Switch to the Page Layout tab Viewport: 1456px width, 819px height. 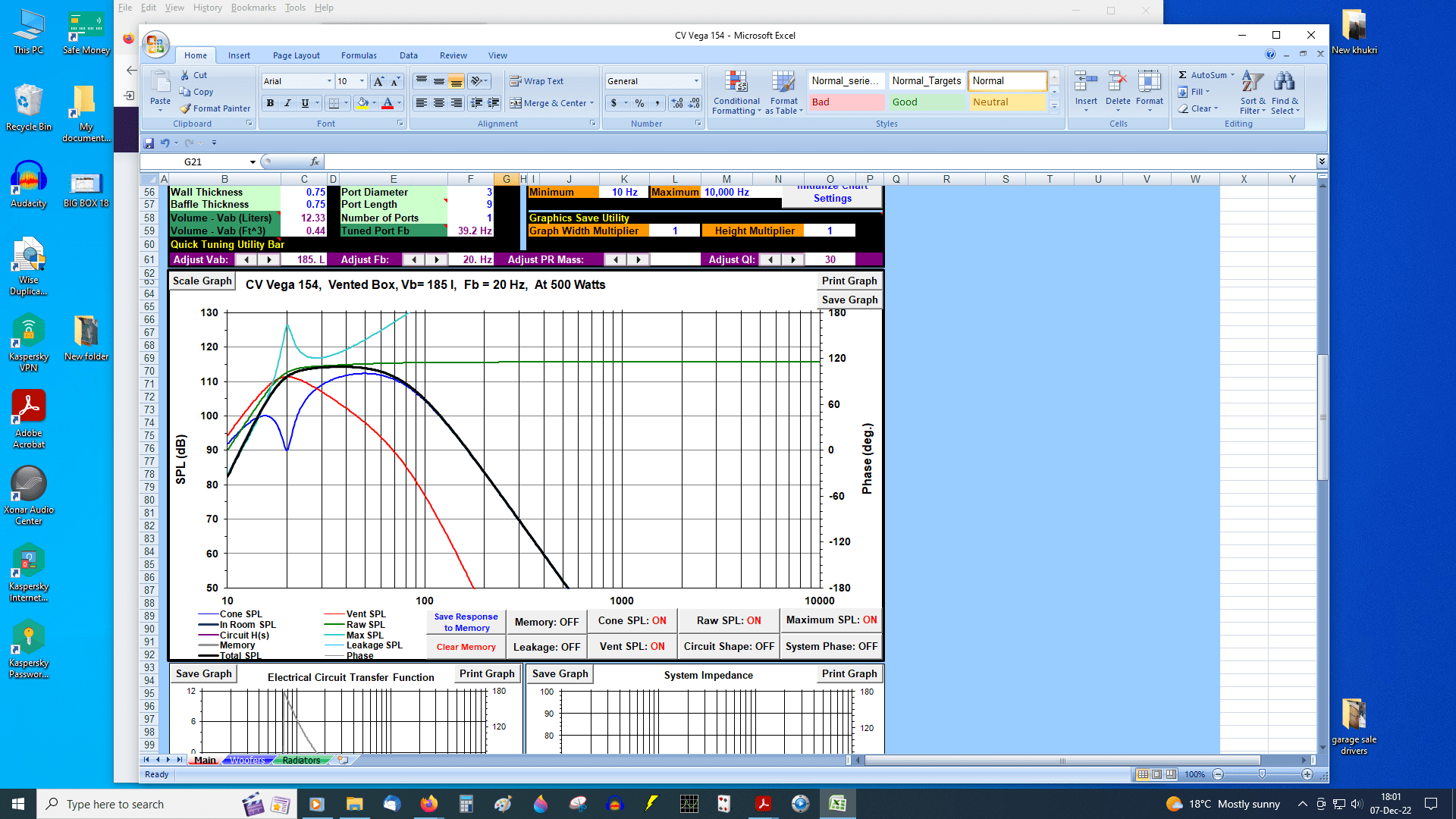(297, 55)
